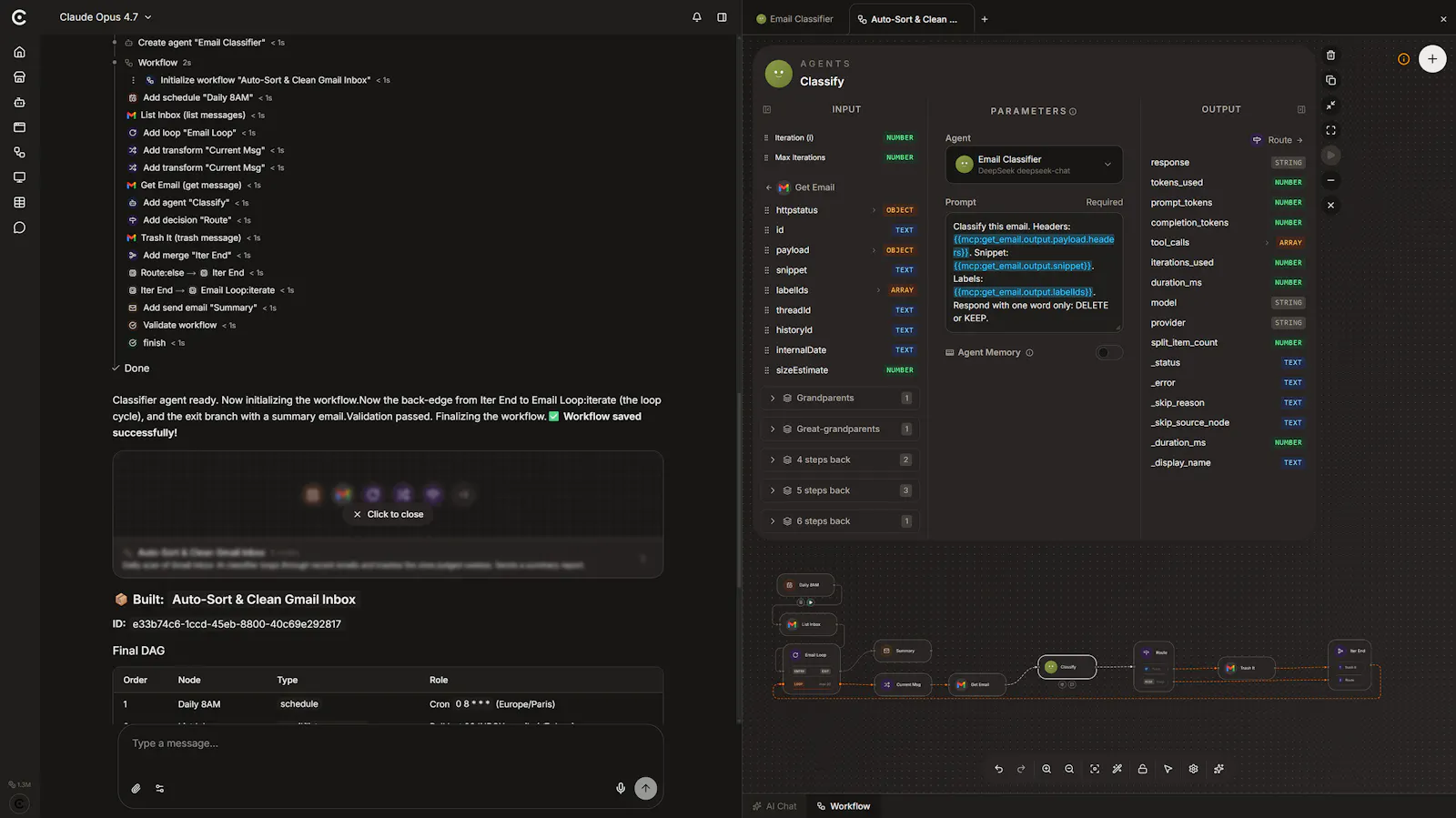1456x818 pixels.
Task: Collapse the Done steps list
Action: pos(131,369)
